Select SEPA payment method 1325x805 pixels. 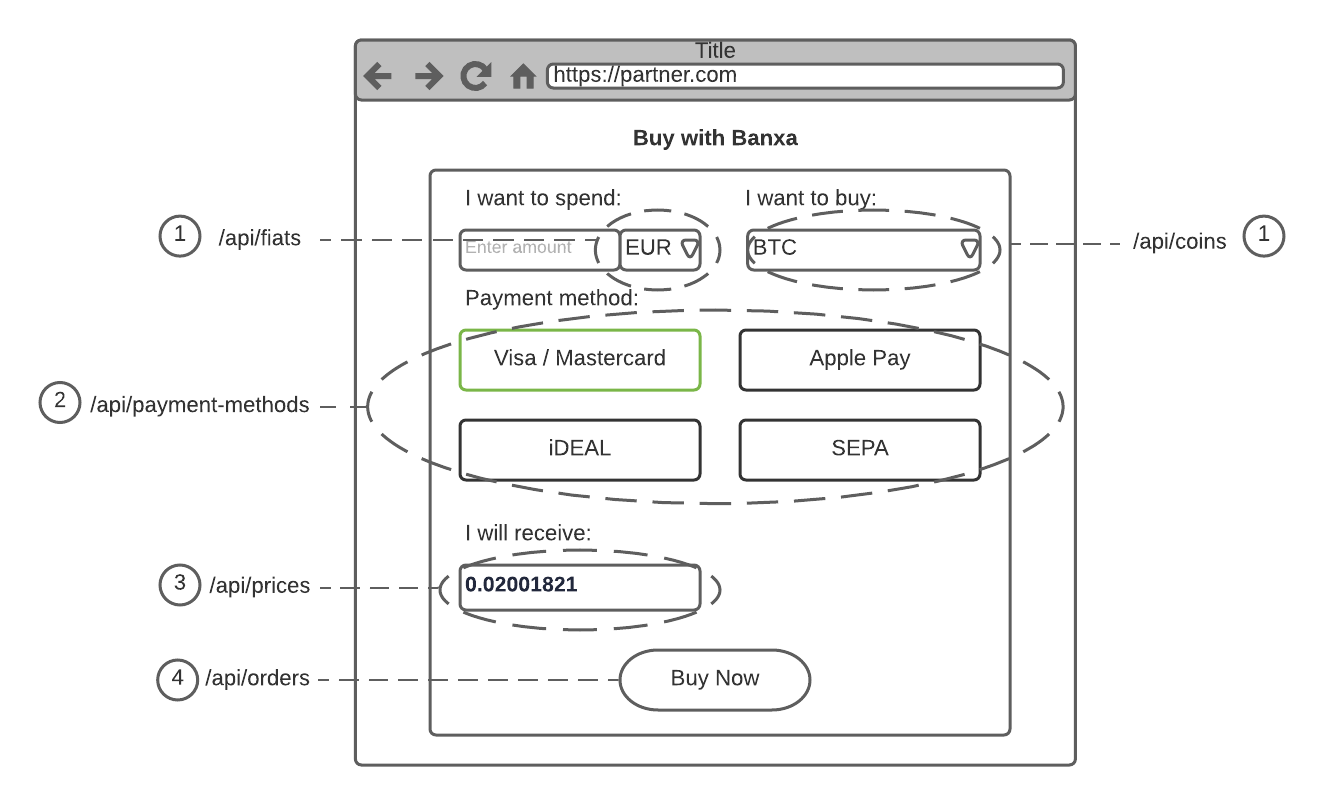(860, 449)
